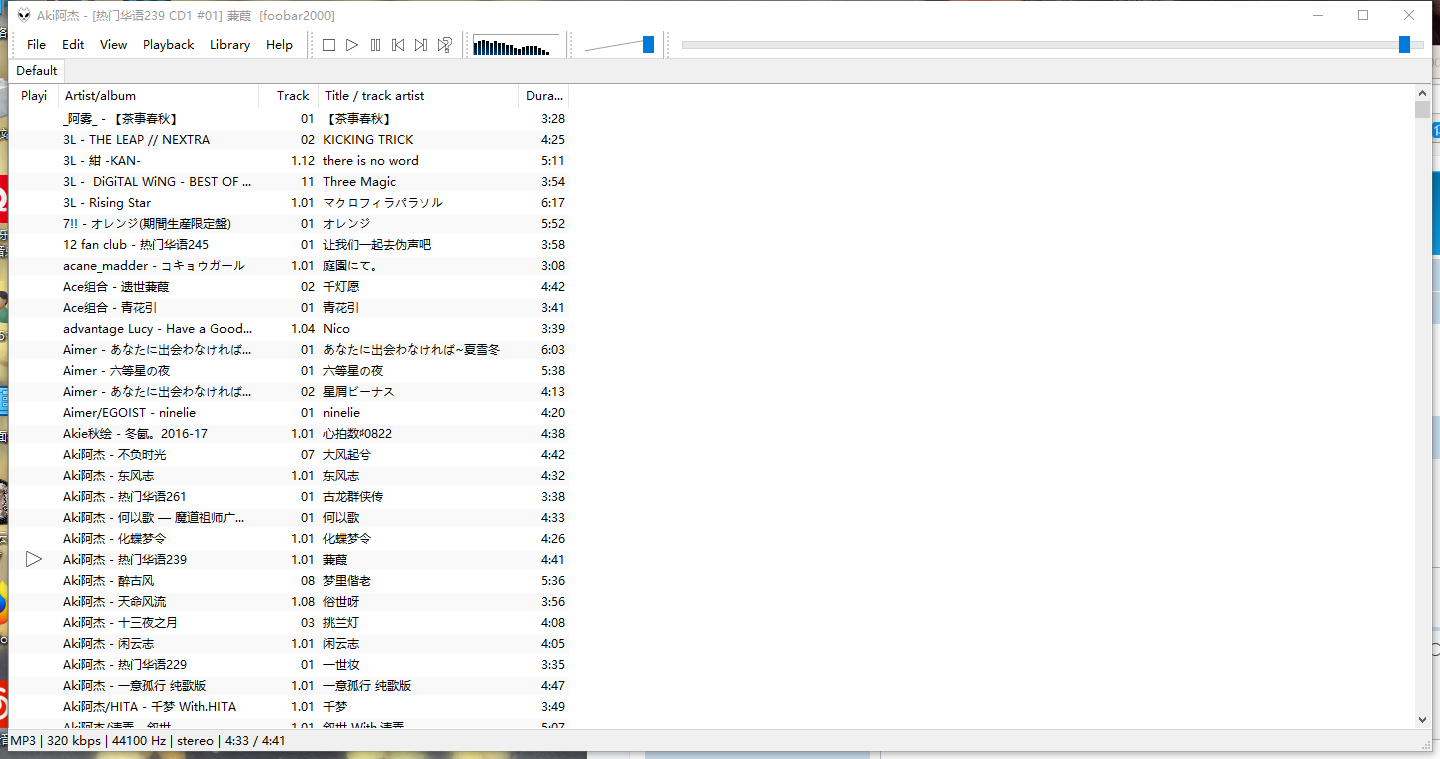
Task: Click the play icon
Action: pyautogui.click(x=351, y=44)
